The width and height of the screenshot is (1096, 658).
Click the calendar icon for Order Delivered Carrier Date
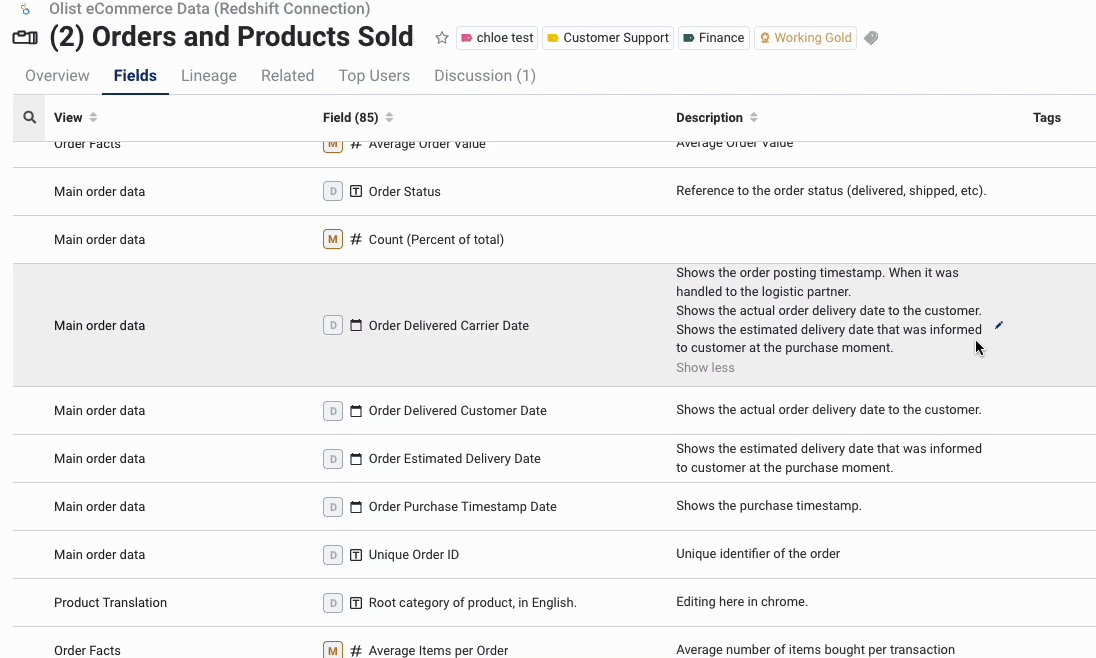coord(356,326)
